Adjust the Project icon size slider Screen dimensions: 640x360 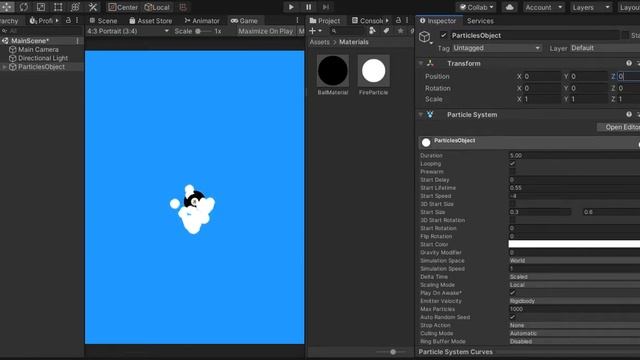click(x=393, y=352)
